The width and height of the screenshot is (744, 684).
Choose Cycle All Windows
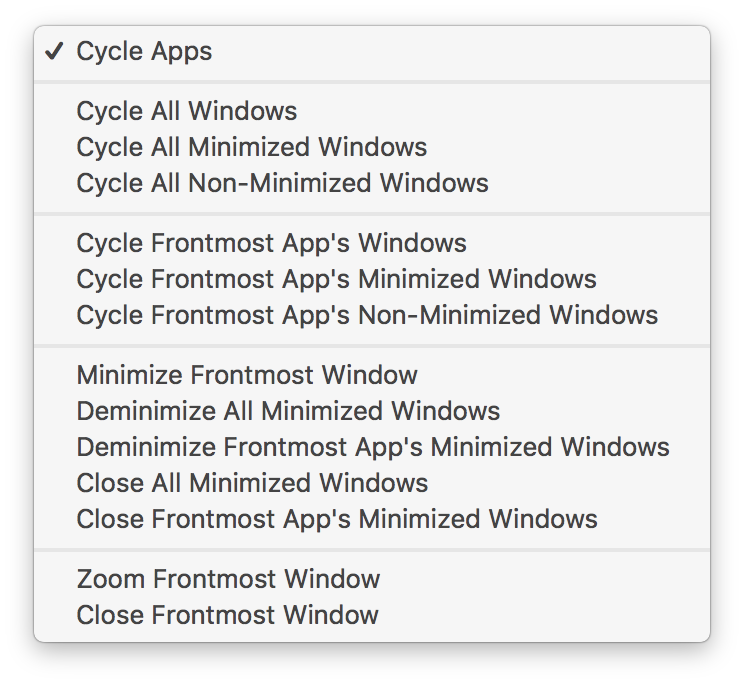point(187,111)
